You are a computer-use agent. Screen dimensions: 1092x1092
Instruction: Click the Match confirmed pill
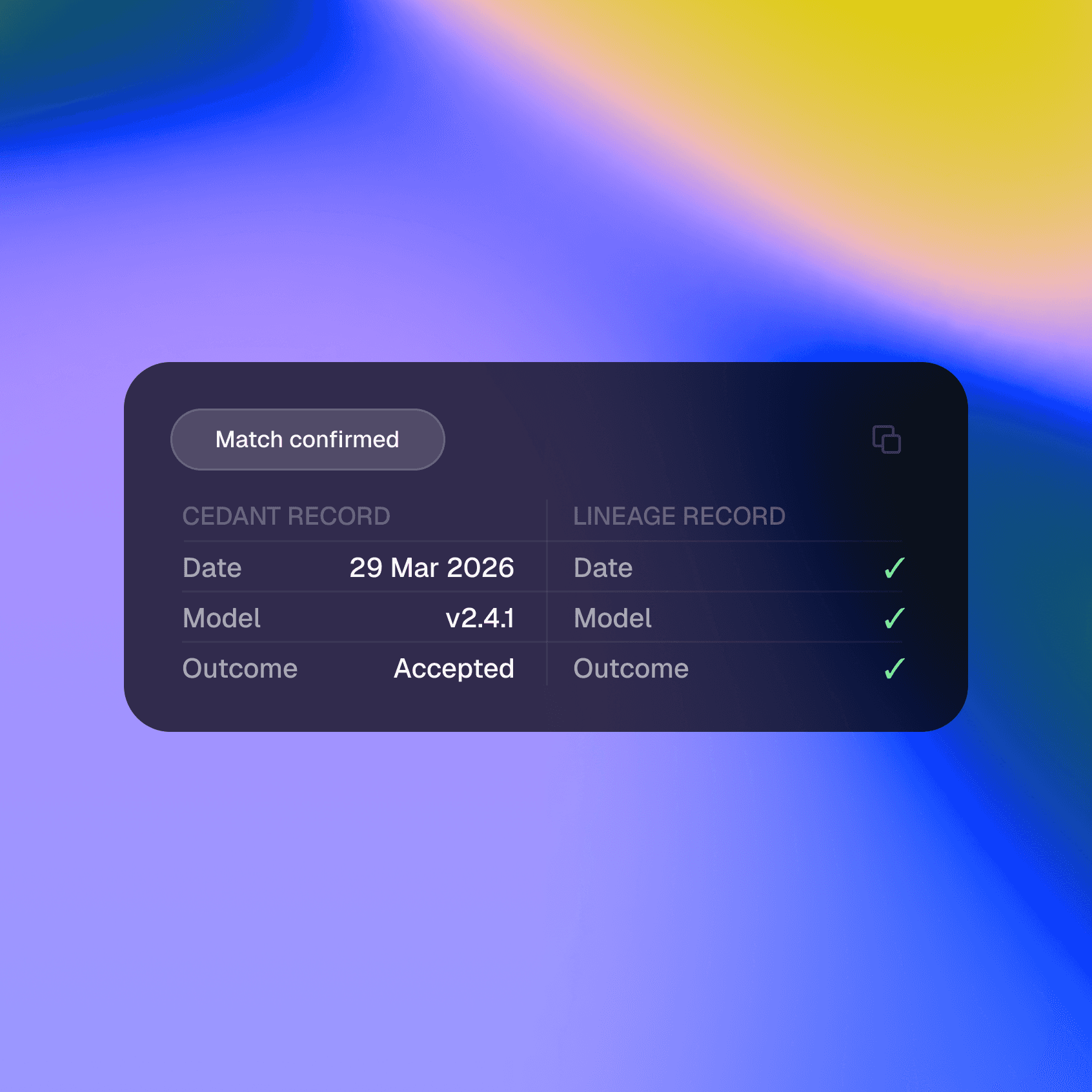tap(308, 440)
